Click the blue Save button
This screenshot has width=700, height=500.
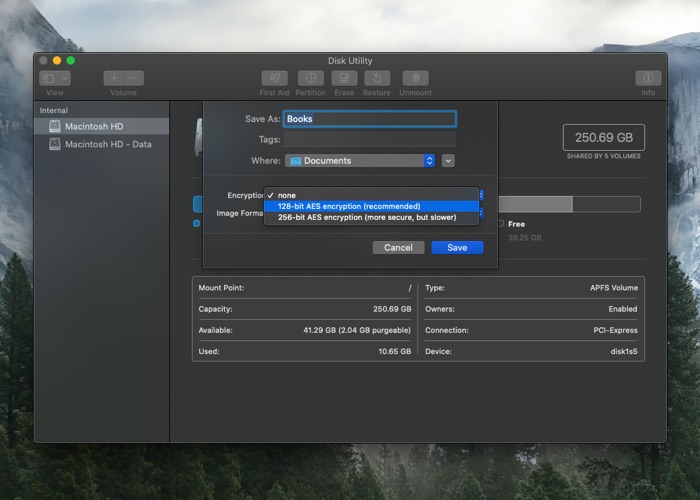tap(457, 248)
